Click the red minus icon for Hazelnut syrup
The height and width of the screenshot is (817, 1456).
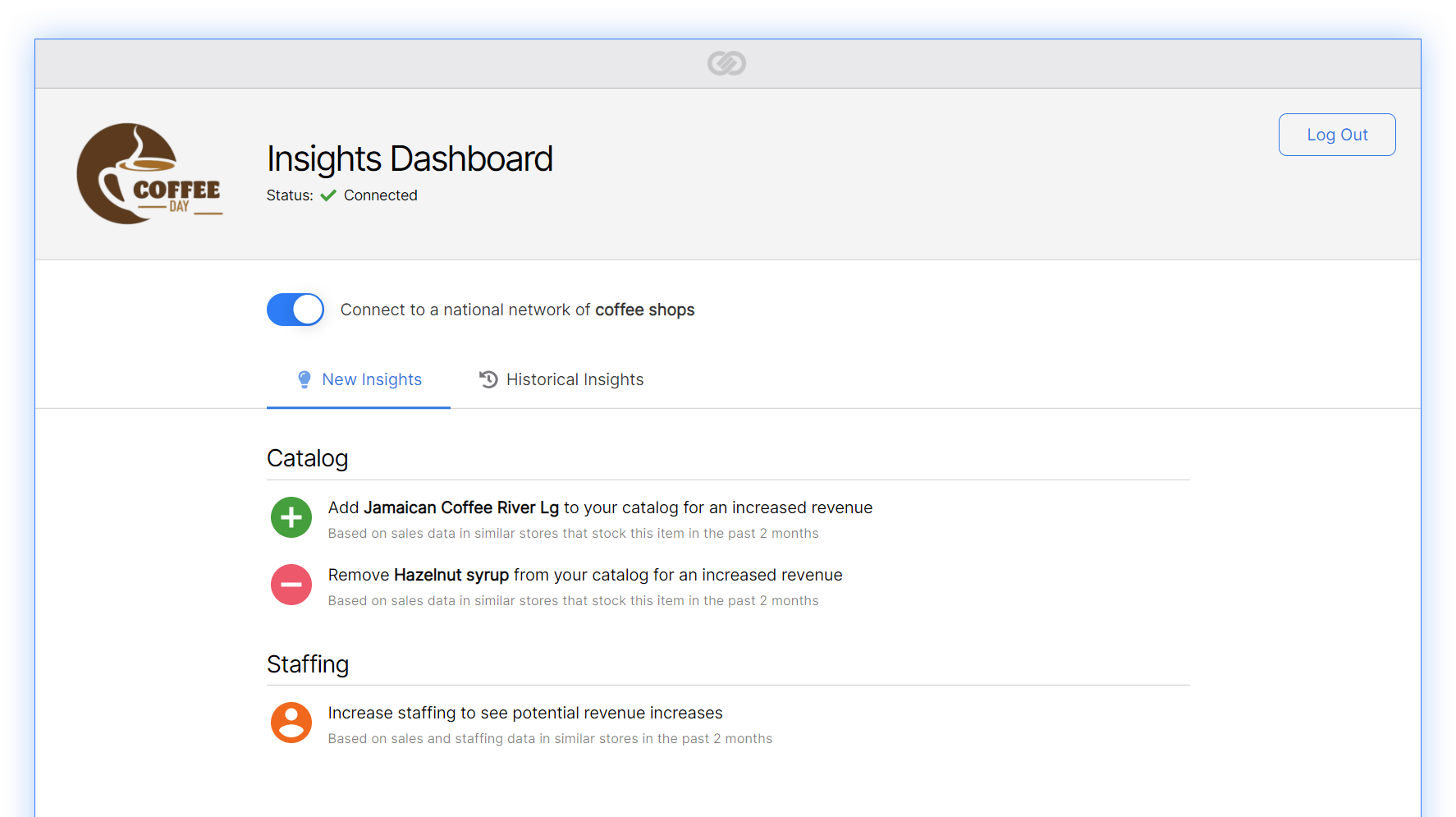pos(291,585)
